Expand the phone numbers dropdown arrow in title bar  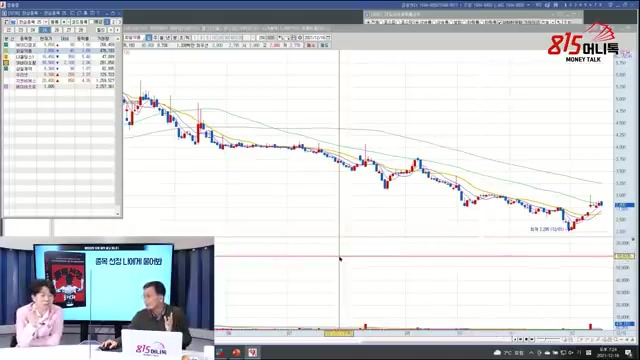pyautogui.click(x=529, y=5)
